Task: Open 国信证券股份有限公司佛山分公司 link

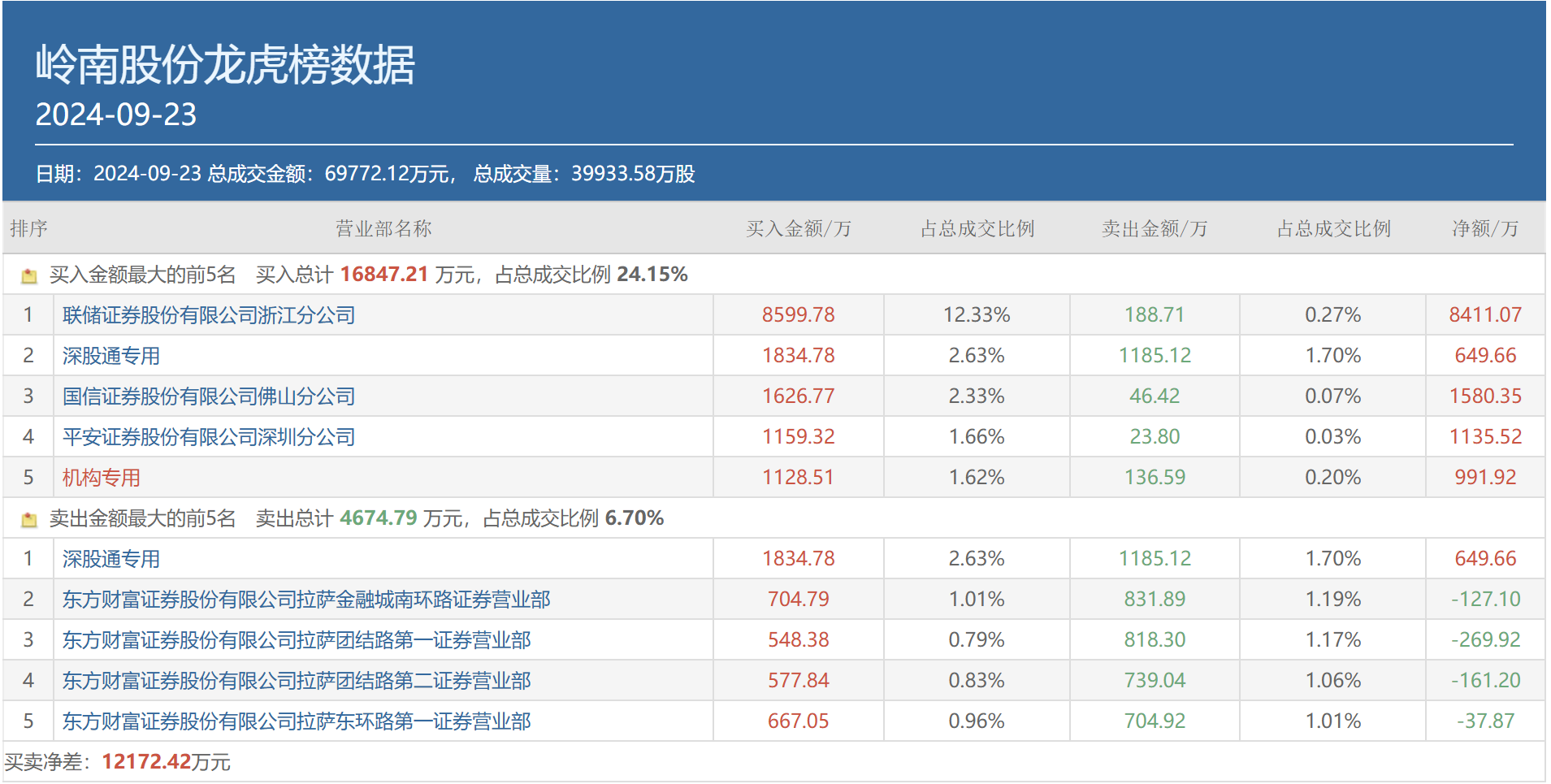Action: tap(209, 396)
